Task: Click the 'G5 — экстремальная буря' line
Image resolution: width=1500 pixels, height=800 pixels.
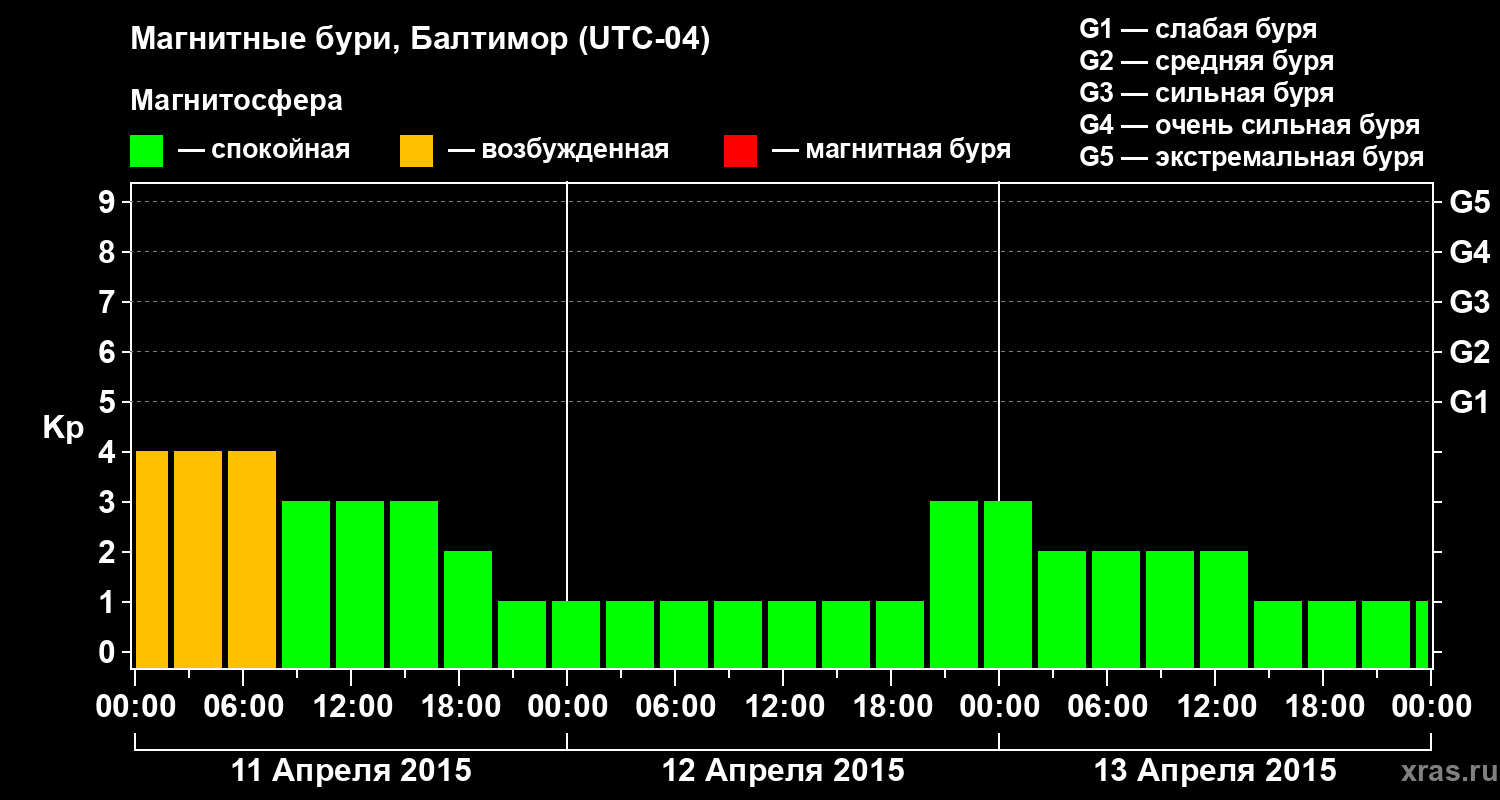Action: (1252, 158)
